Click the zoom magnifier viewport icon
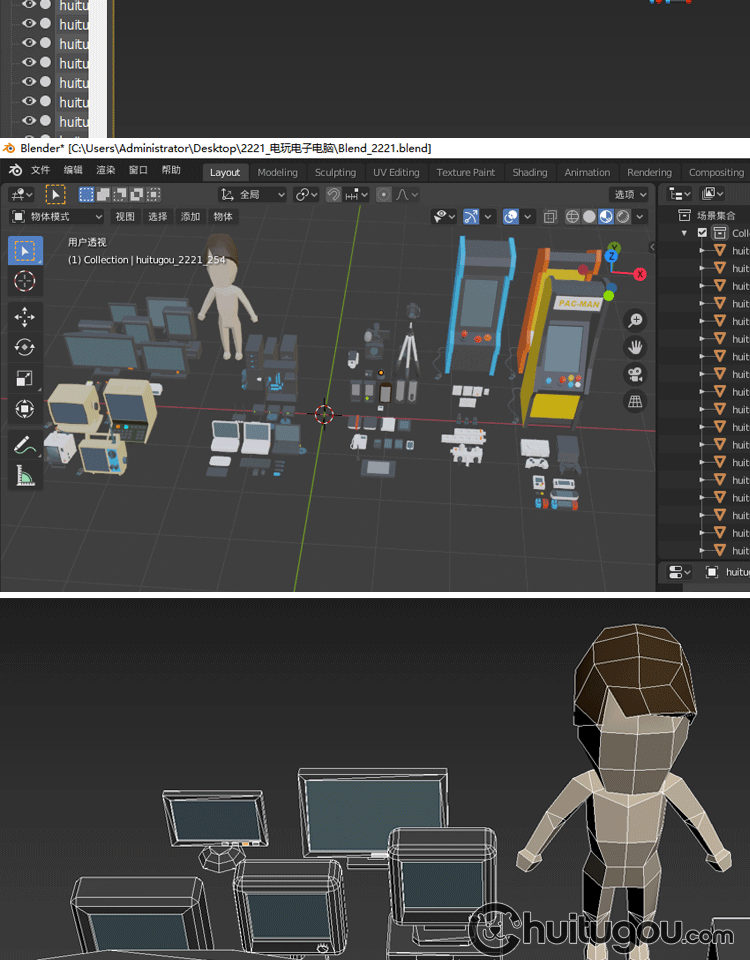 [634, 320]
